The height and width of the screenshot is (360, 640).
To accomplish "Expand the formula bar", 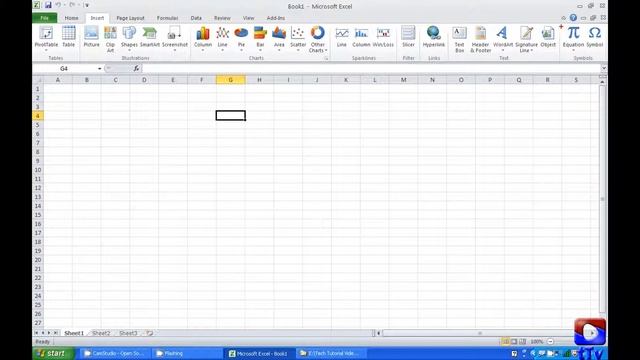I will point(604,68).
